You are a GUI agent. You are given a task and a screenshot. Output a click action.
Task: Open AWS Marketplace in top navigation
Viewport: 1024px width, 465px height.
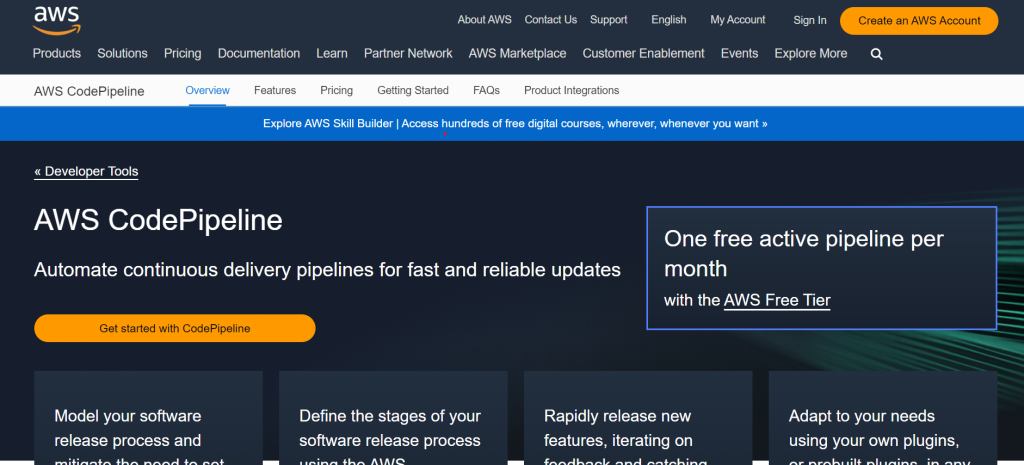pos(517,53)
